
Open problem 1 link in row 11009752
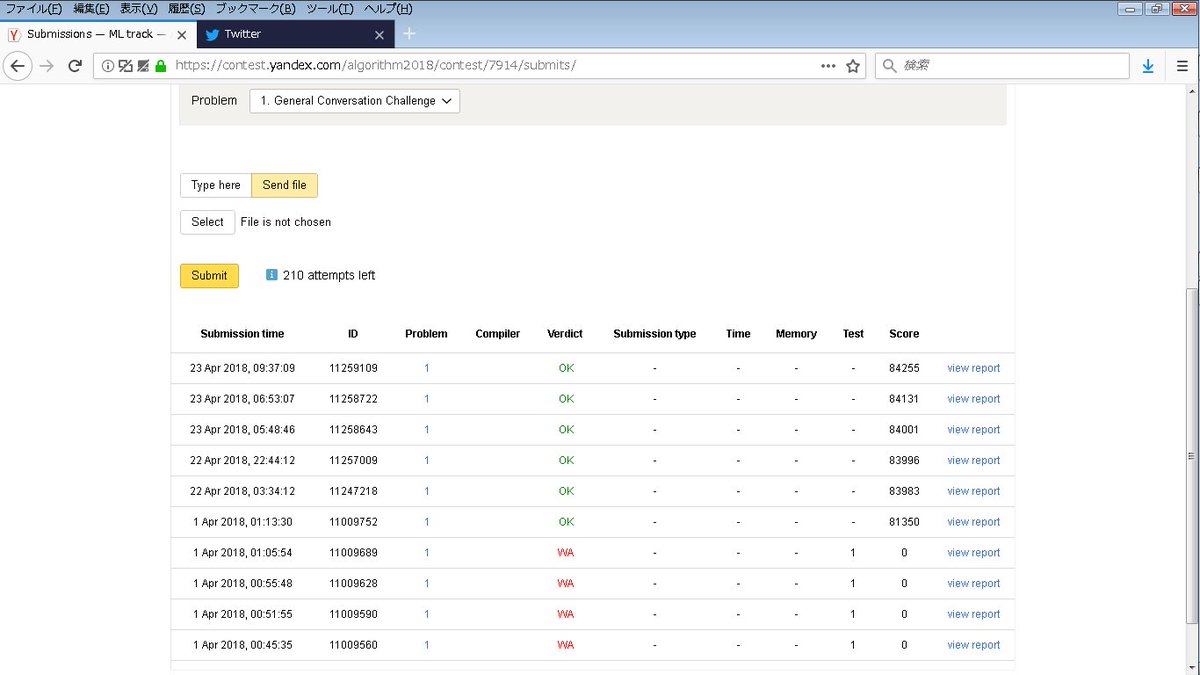tap(426, 522)
